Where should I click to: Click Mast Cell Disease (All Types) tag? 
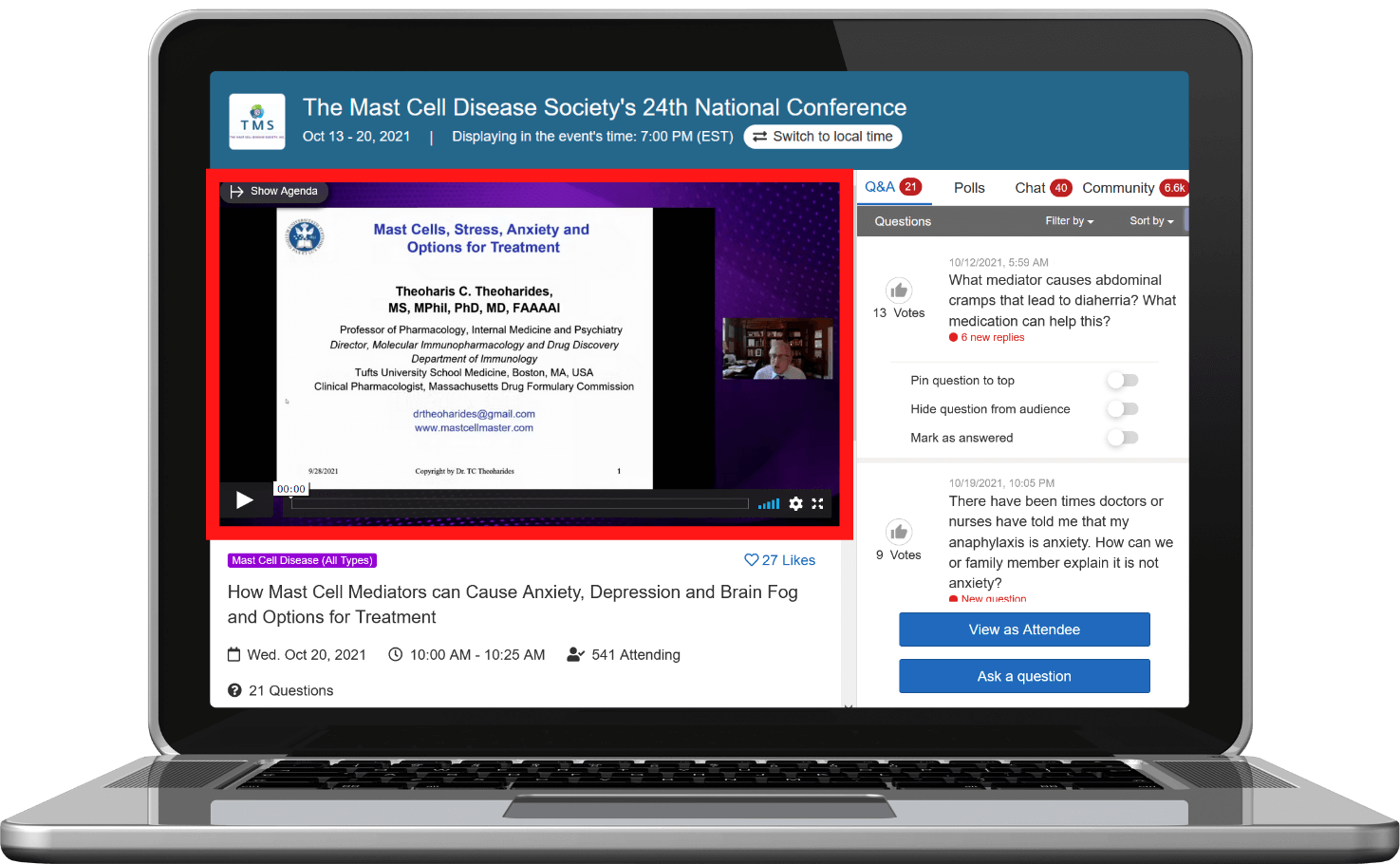[x=303, y=560]
